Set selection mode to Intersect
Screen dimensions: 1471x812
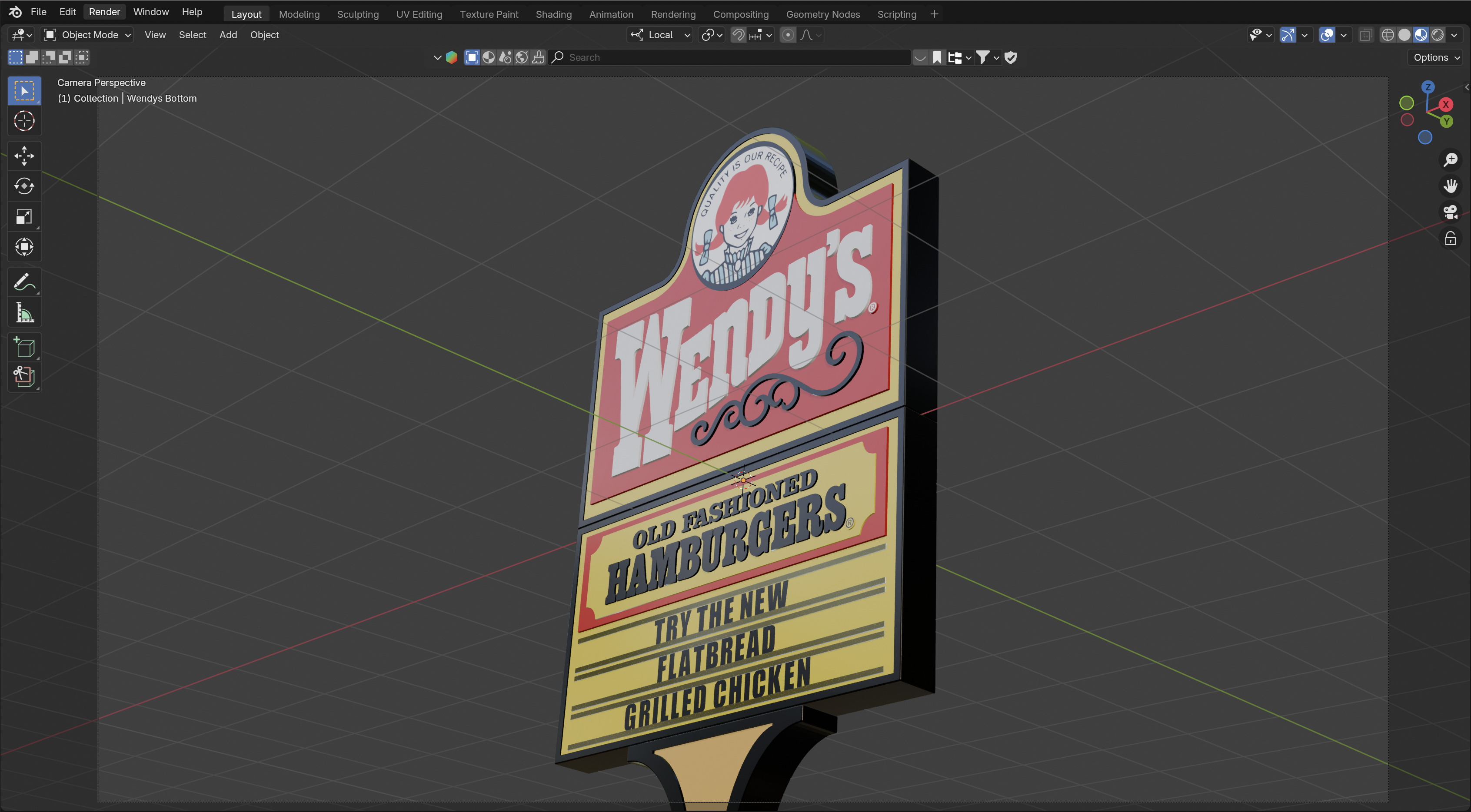[82, 57]
